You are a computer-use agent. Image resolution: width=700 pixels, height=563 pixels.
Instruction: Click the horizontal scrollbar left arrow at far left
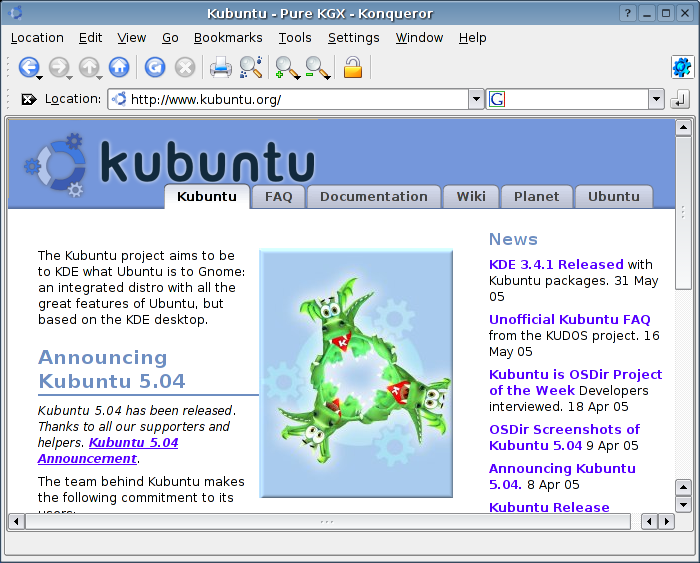[16, 521]
